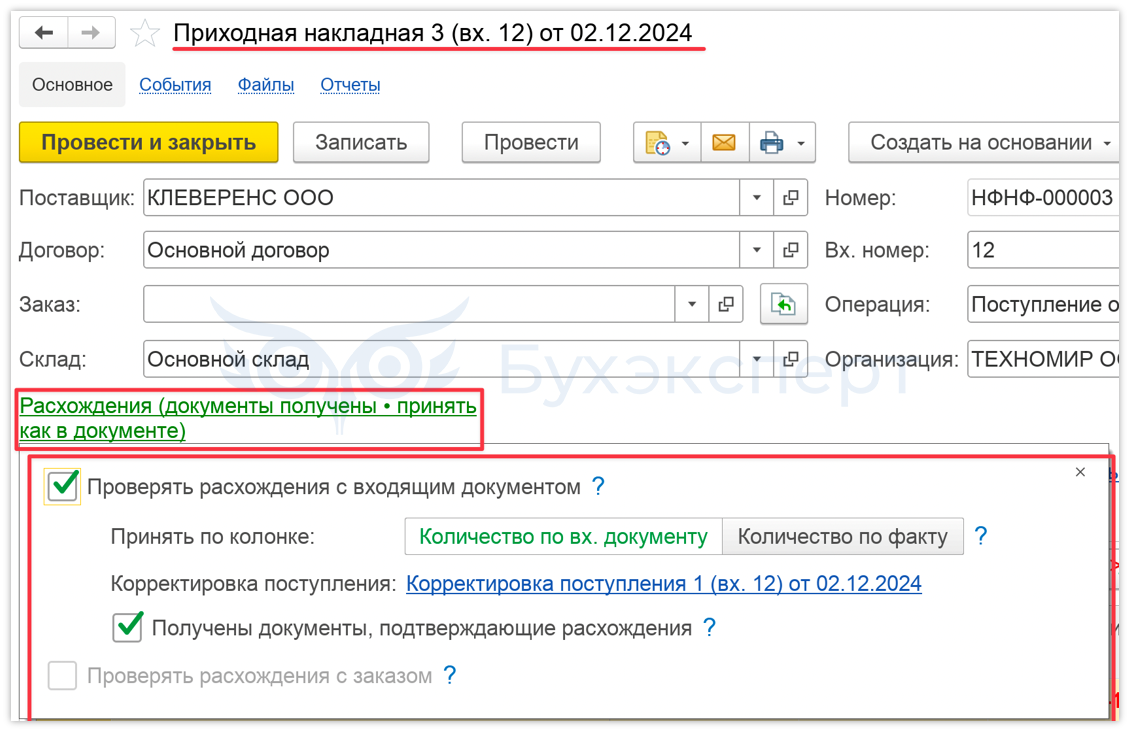Go back with the left arrow button
This screenshot has height=732, width=1130.
coord(44,33)
